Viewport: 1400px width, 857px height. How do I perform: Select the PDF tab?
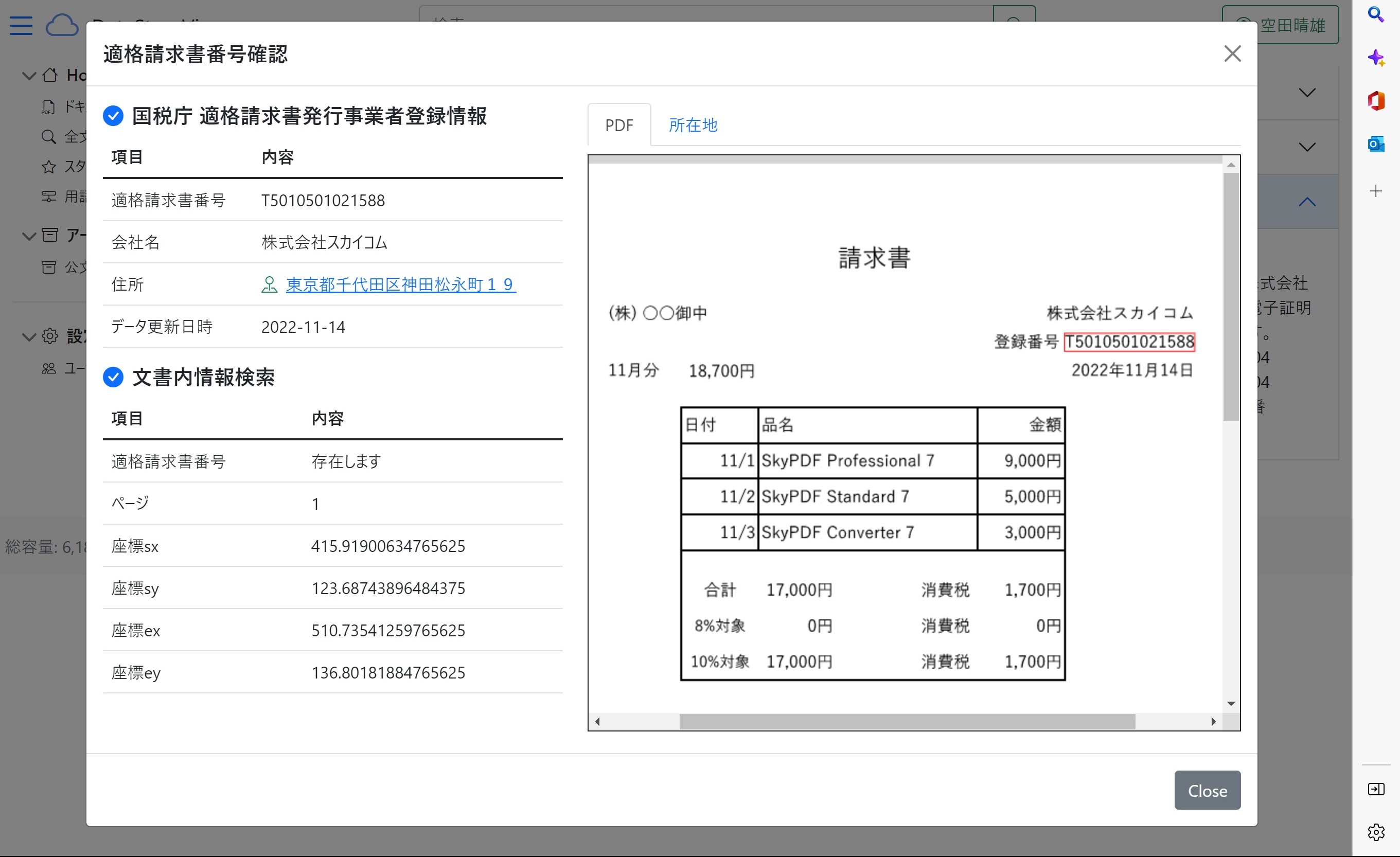(x=619, y=125)
